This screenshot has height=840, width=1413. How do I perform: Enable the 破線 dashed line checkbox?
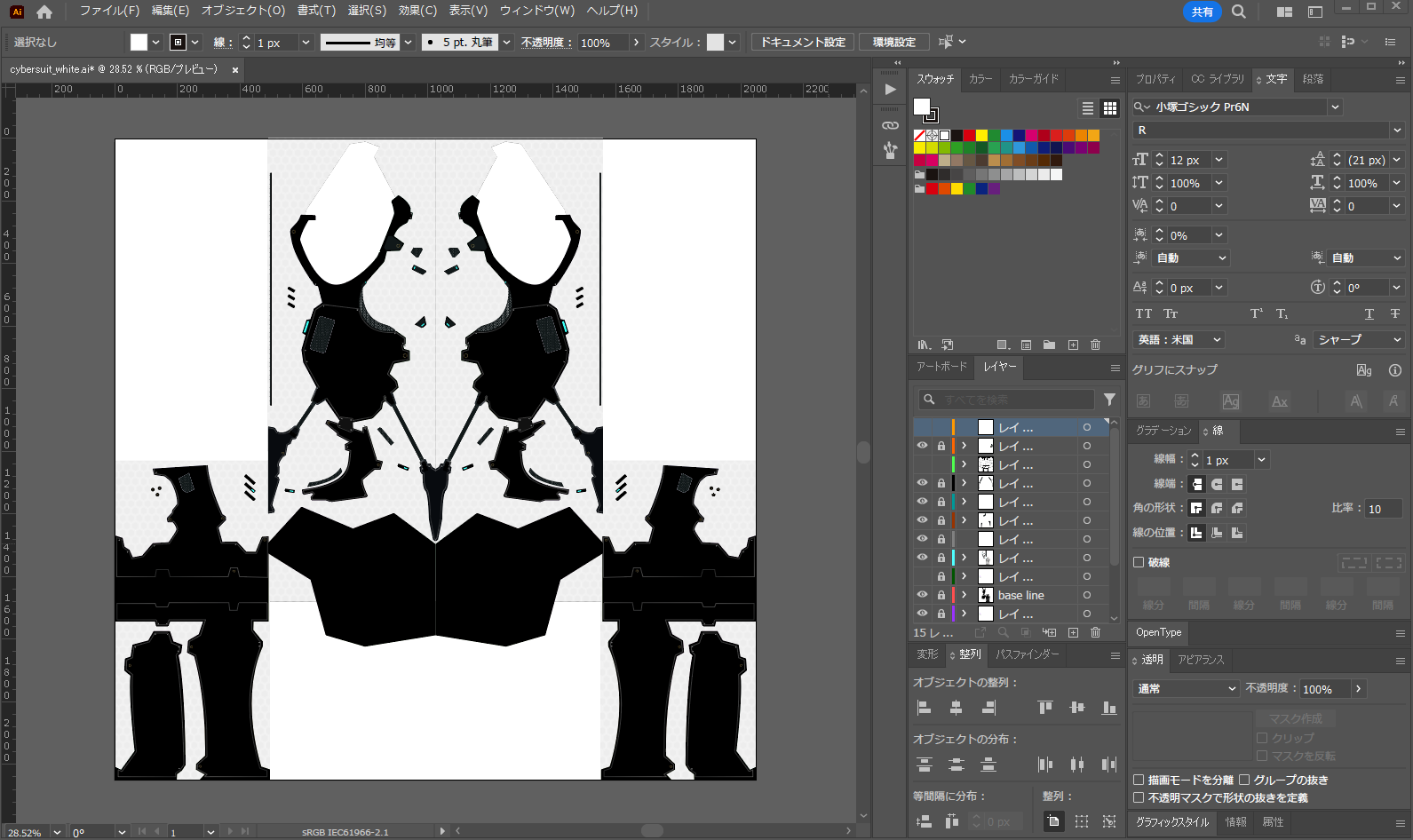point(1139,562)
